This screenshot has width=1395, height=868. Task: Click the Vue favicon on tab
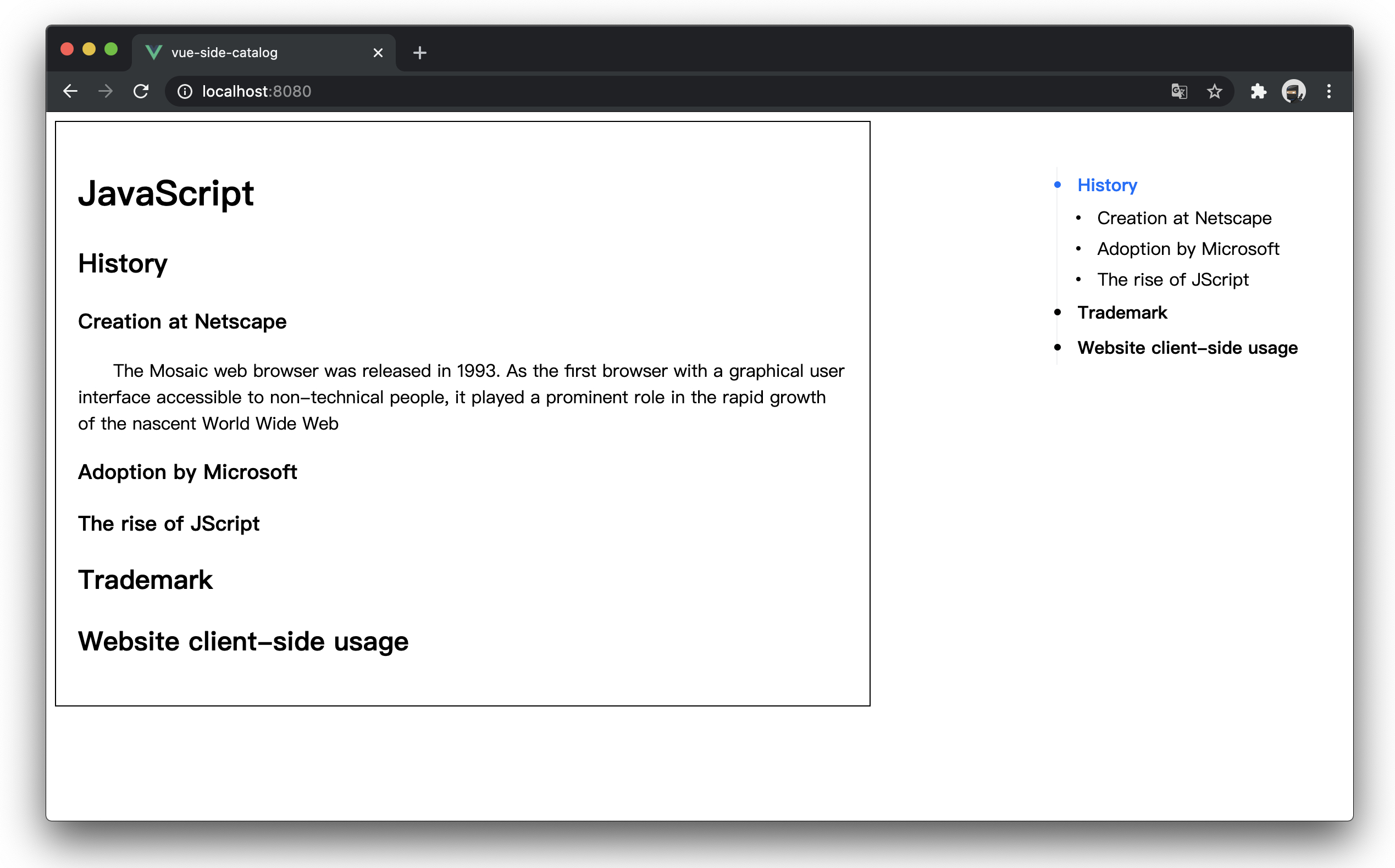pyautogui.click(x=153, y=53)
